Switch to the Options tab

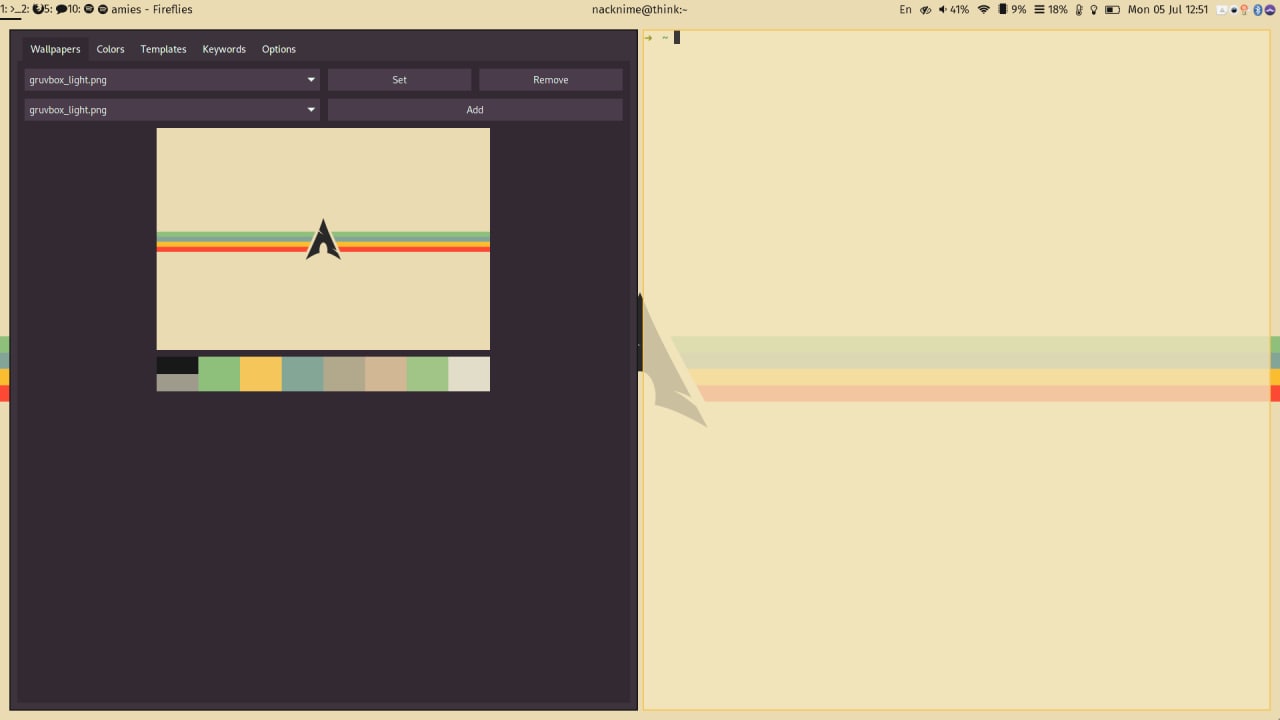tap(279, 49)
